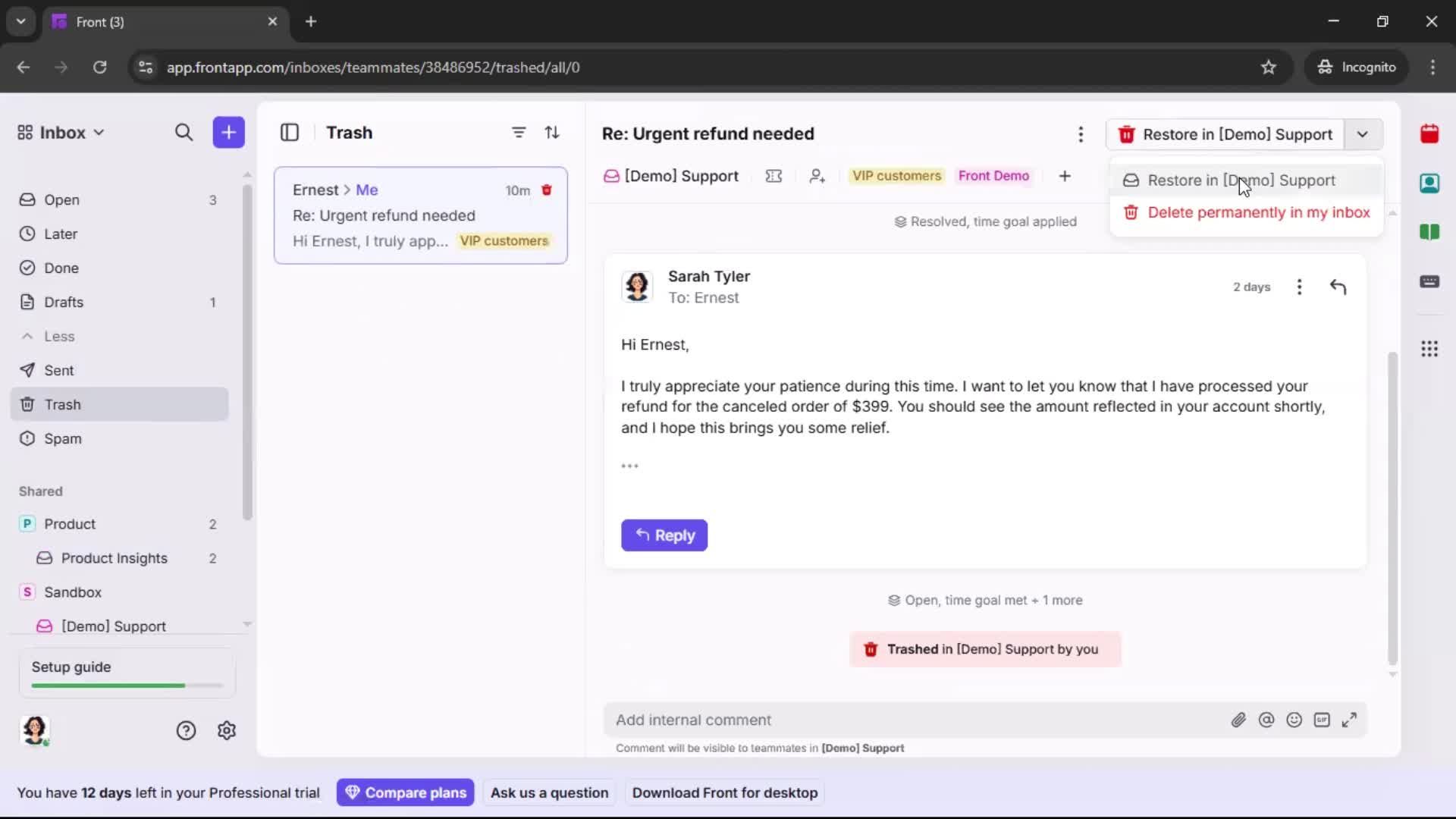Open the Restore in [Demo] Support dropdown arrow
1456x819 pixels.
pos(1363,134)
